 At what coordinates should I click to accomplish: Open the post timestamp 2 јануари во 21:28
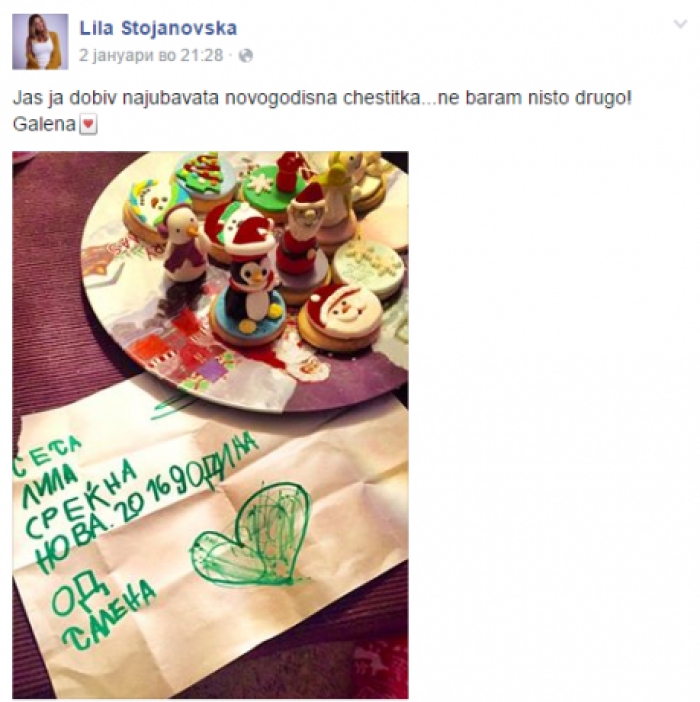151,56
